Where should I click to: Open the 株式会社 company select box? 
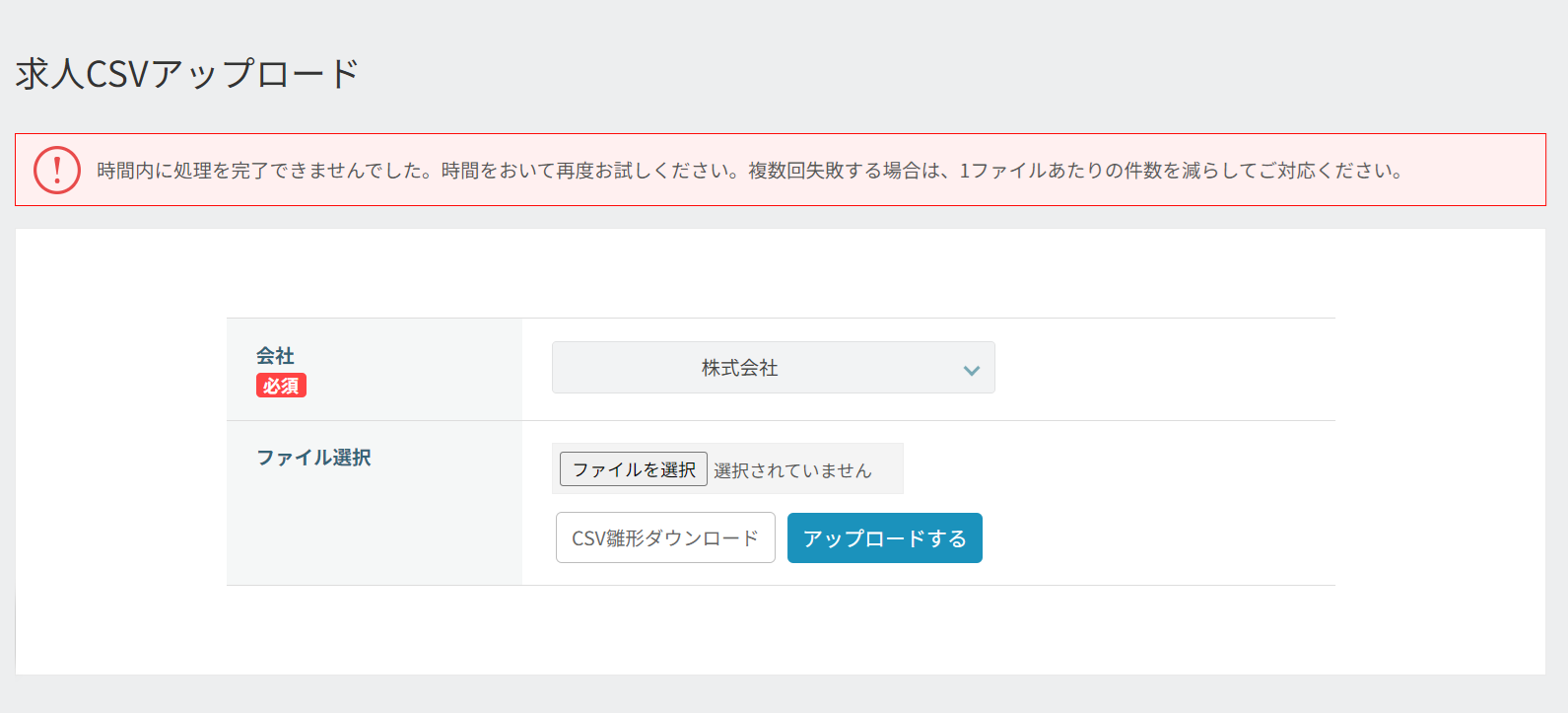pyautogui.click(x=773, y=368)
